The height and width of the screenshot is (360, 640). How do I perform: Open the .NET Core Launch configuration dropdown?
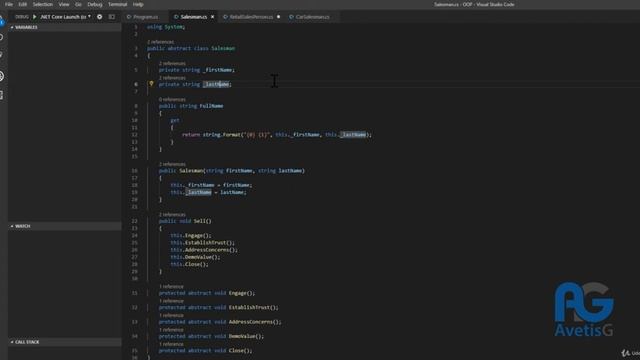click(65, 17)
